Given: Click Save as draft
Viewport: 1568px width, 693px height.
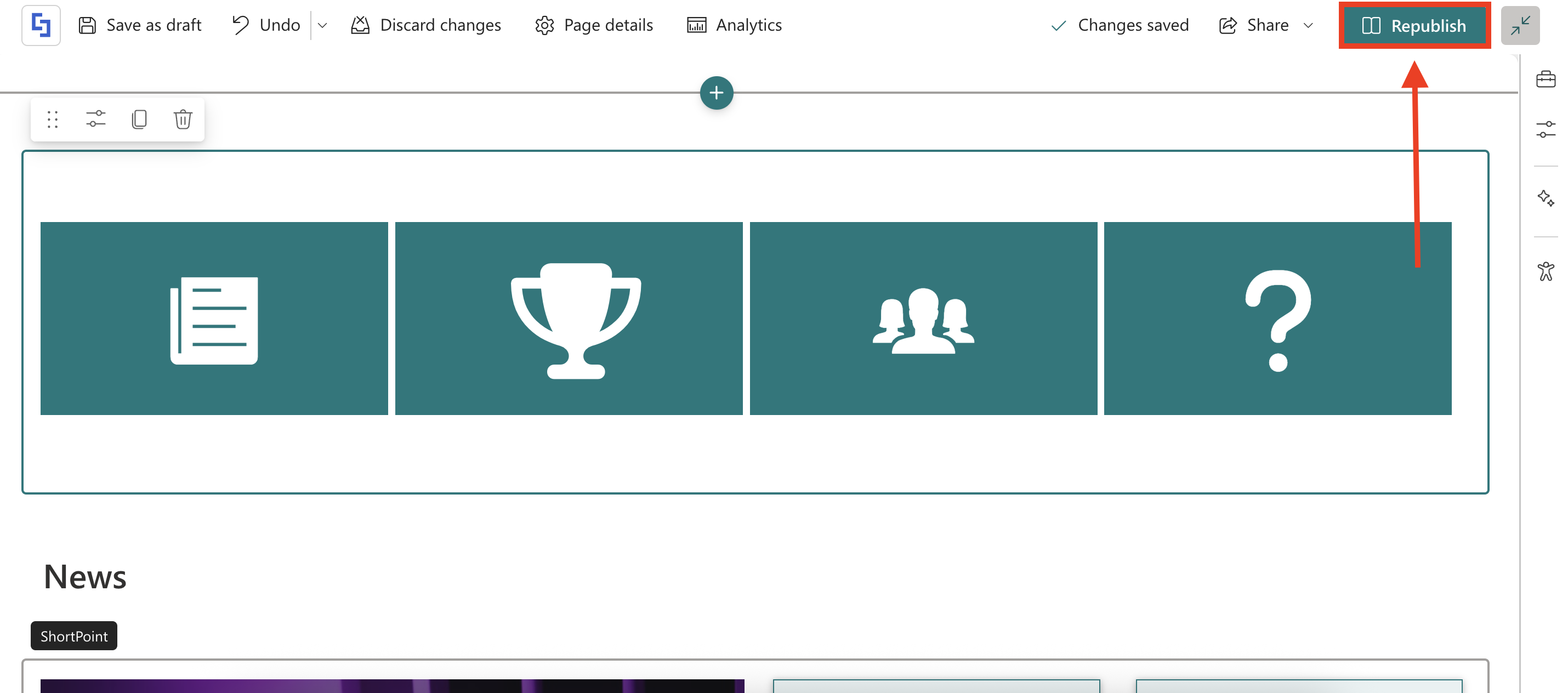Looking at the screenshot, I should [x=140, y=25].
